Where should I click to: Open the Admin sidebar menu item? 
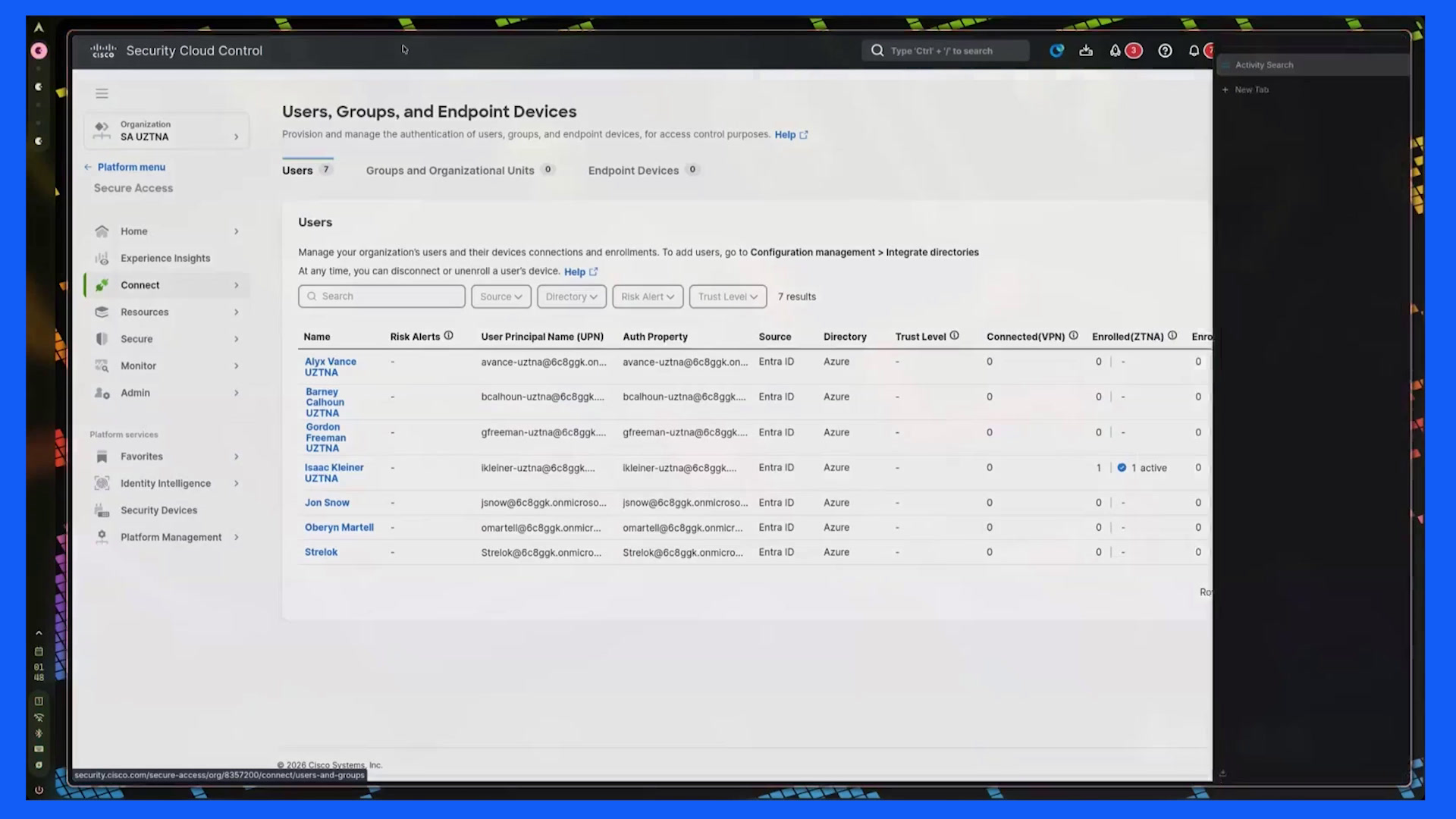tap(167, 393)
